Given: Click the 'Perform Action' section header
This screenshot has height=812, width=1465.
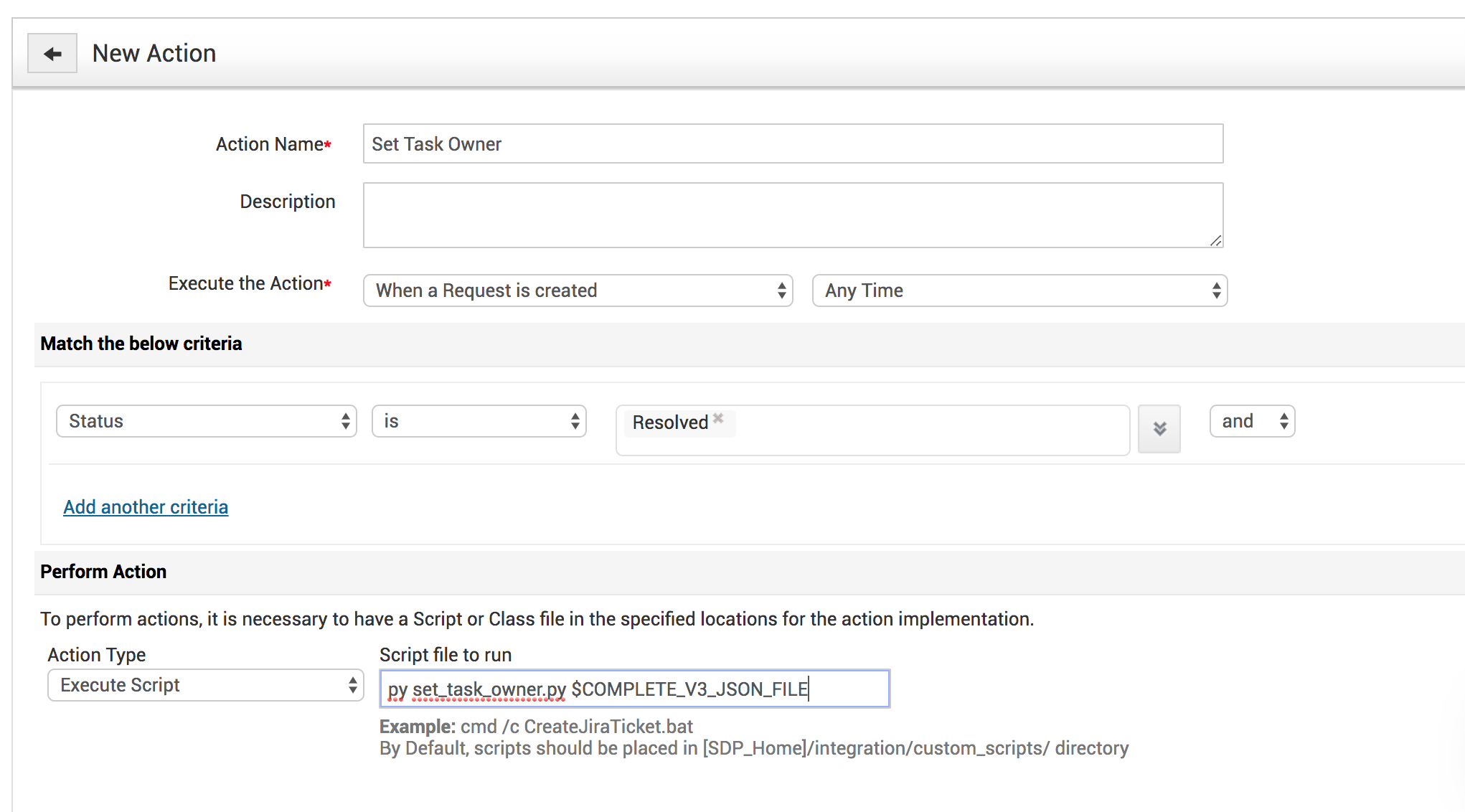Looking at the screenshot, I should [x=103, y=572].
